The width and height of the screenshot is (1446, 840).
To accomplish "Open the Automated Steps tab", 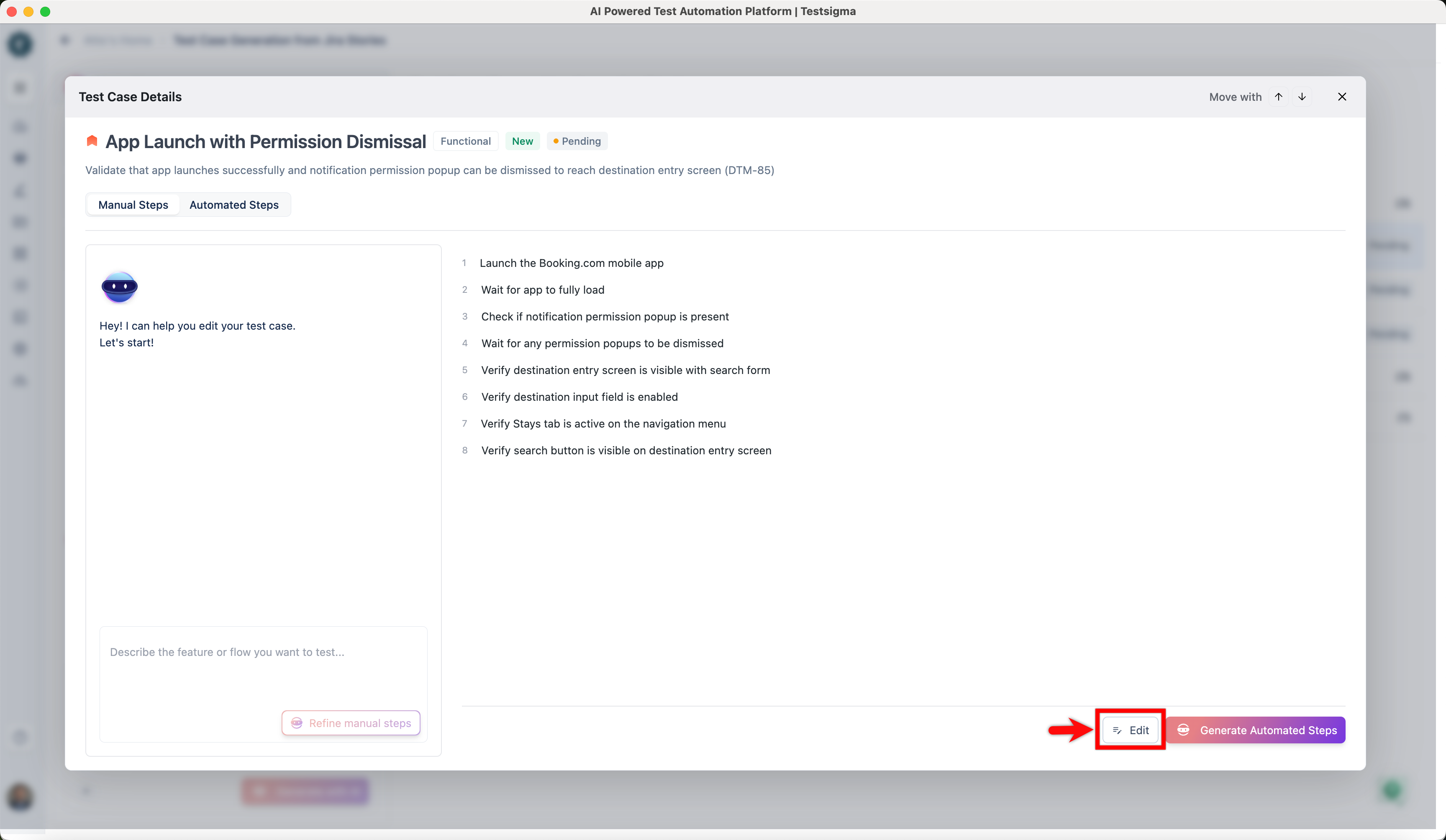I will point(233,205).
